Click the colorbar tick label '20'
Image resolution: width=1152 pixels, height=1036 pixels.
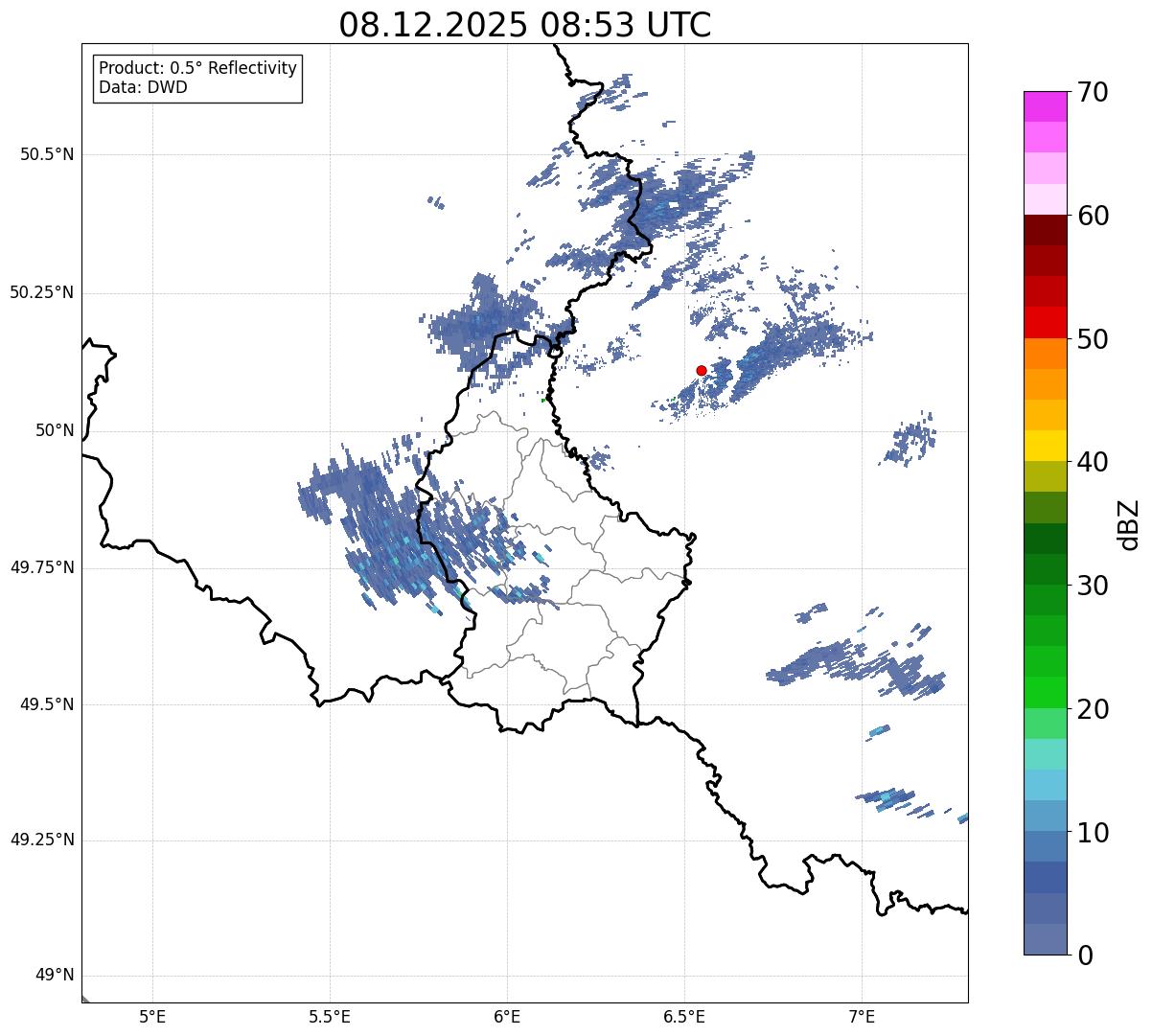1093,709
